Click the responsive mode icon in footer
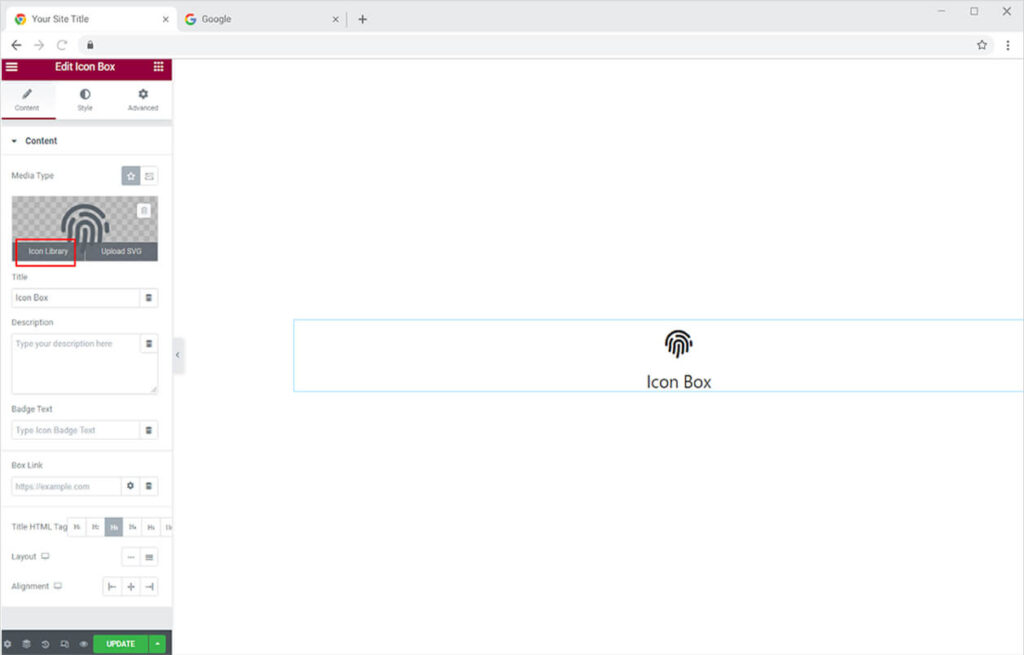This screenshot has height=655, width=1024. [64, 644]
